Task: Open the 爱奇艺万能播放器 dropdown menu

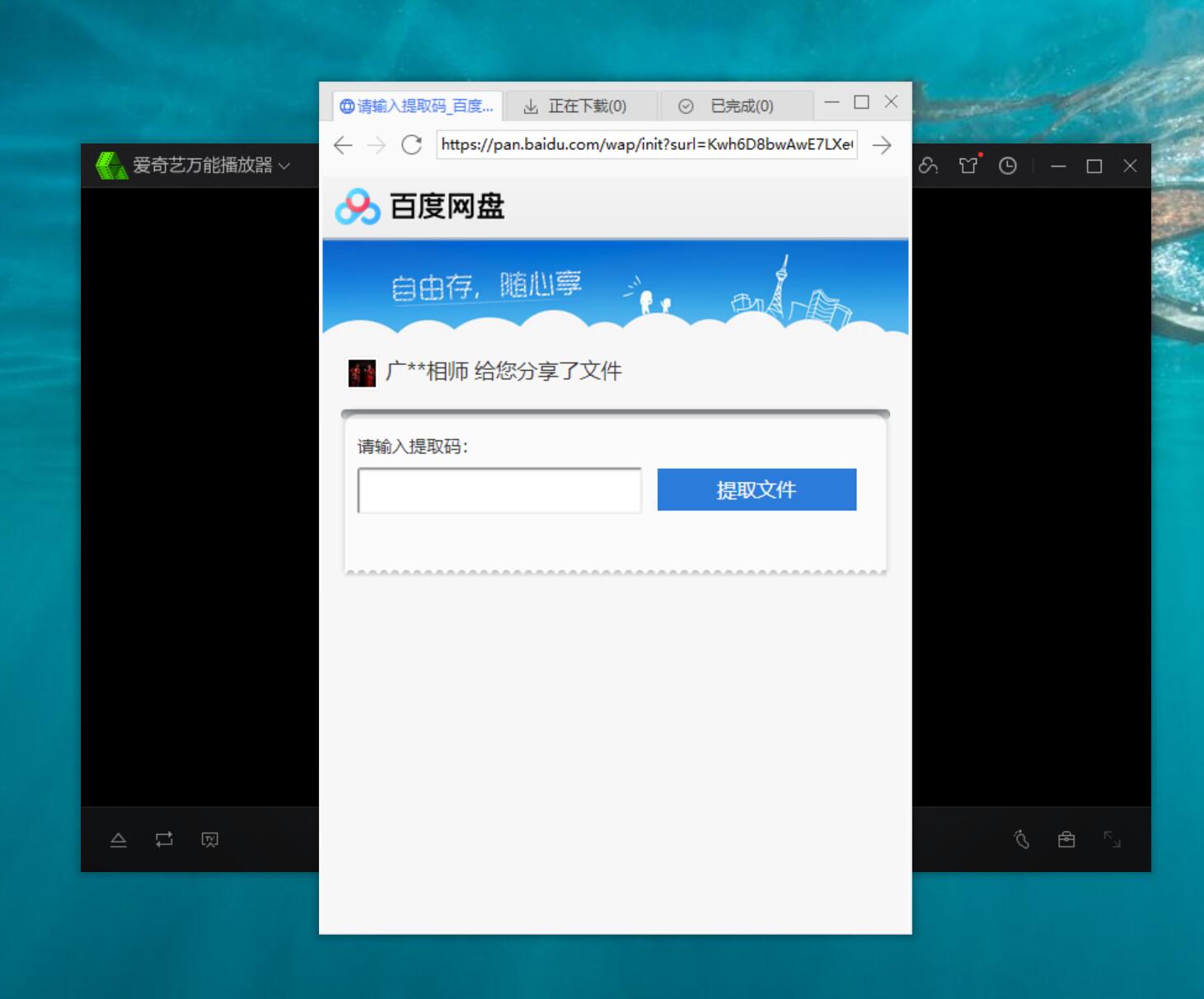Action: coord(284,166)
